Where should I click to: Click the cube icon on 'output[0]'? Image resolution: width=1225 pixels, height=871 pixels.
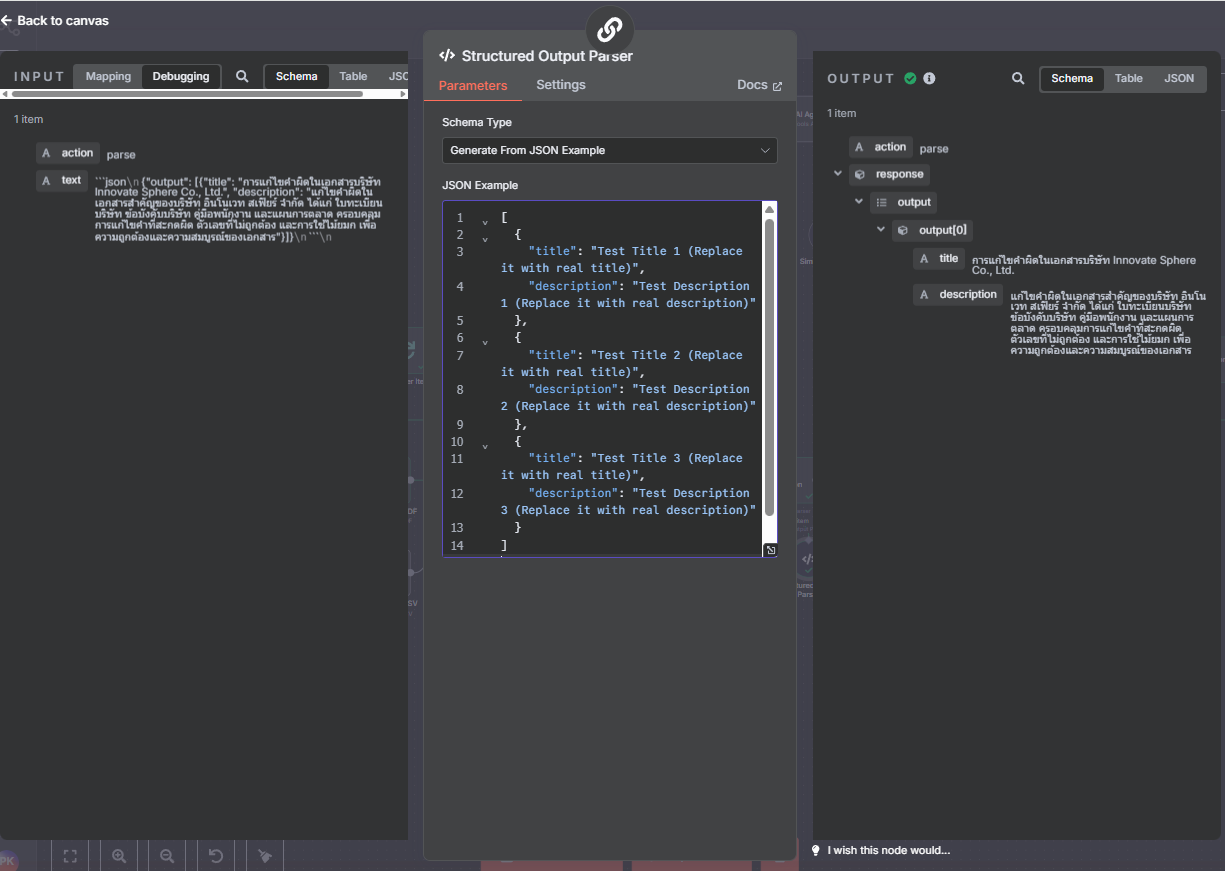click(x=903, y=230)
